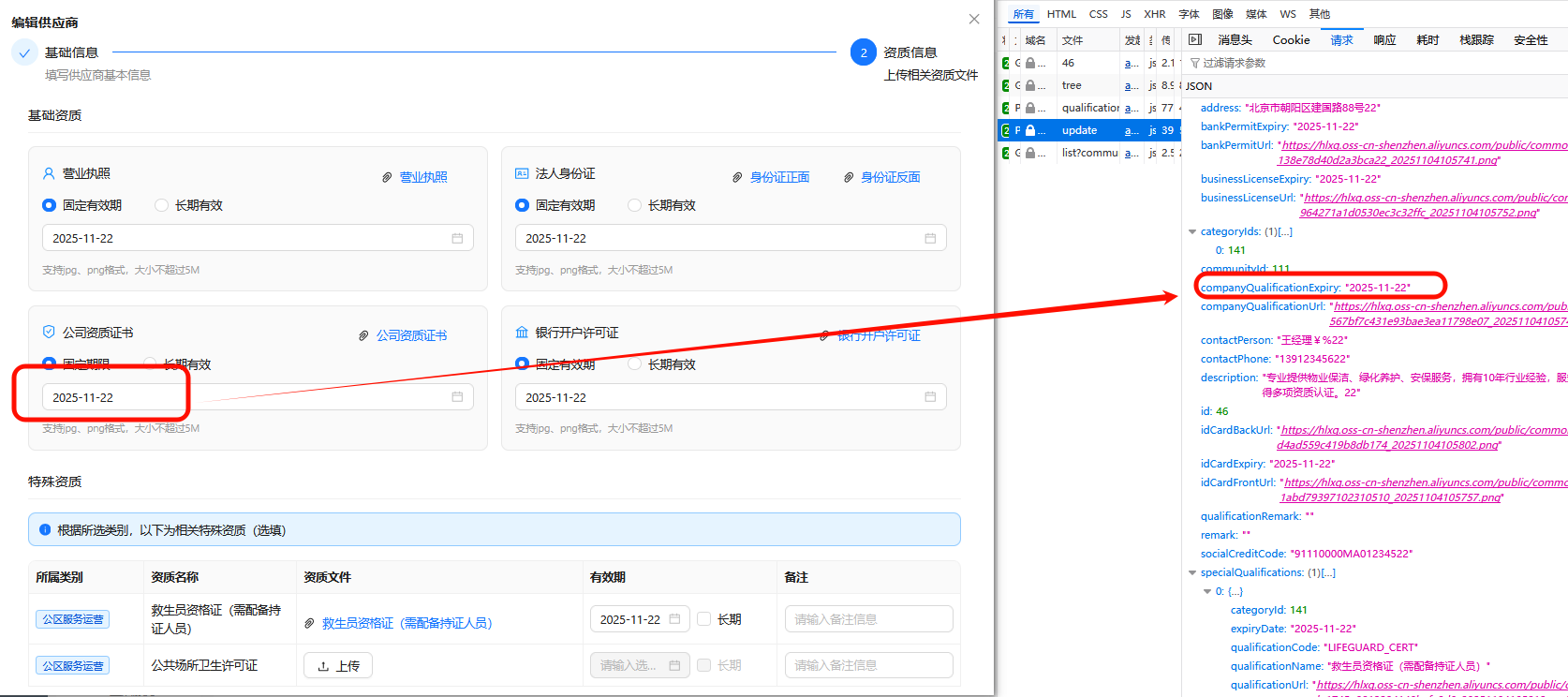The height and width of the screenshot is (697, 1568).
Task: Open 安全性 tab in request details
Action: point(1531,40)
